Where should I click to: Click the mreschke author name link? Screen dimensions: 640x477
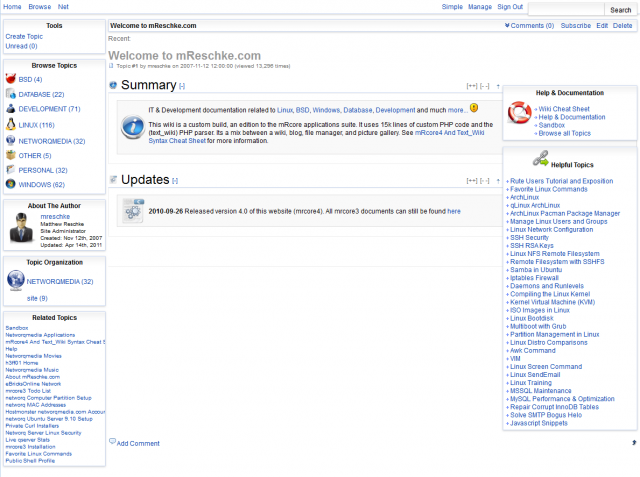coord(55,217)
